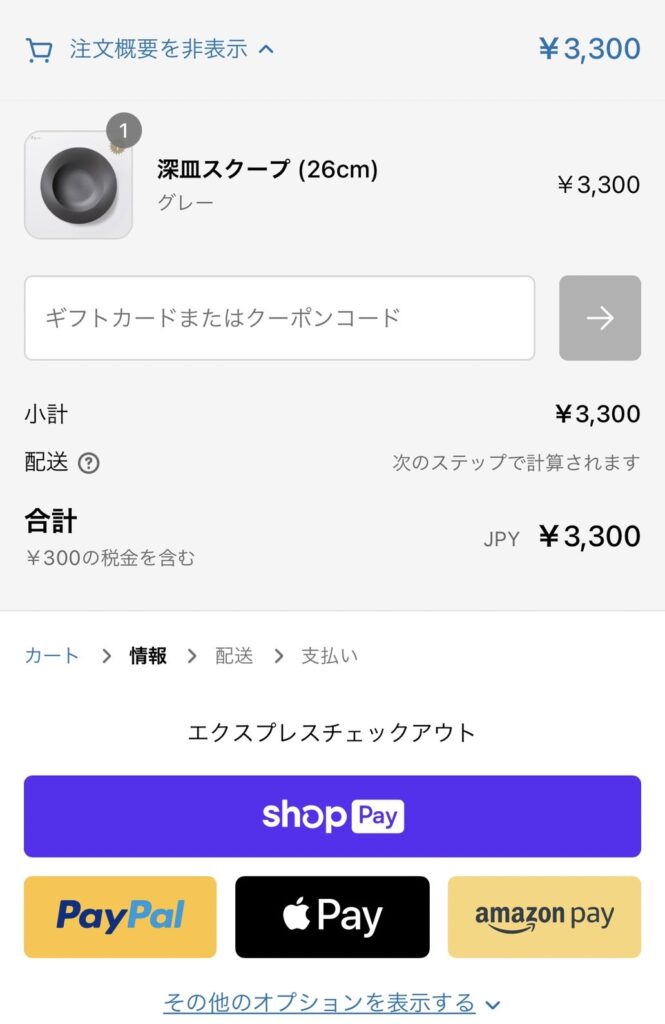This screenshot has height=1024, width=665.
Task: Click the order total ¥3,300 in header
Action: (589, 49)
